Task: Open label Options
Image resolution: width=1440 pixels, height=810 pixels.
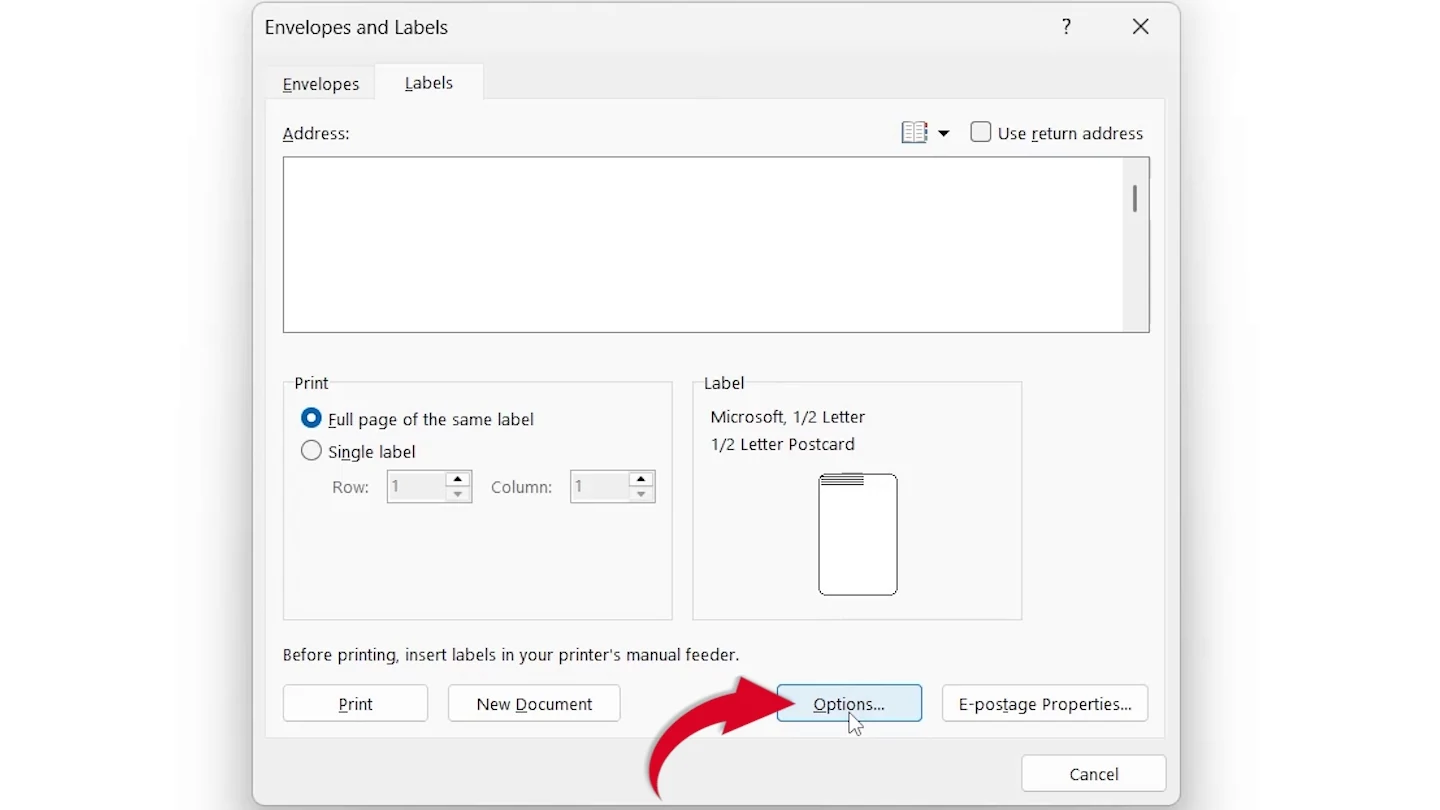Action: [x=849, y=704]
